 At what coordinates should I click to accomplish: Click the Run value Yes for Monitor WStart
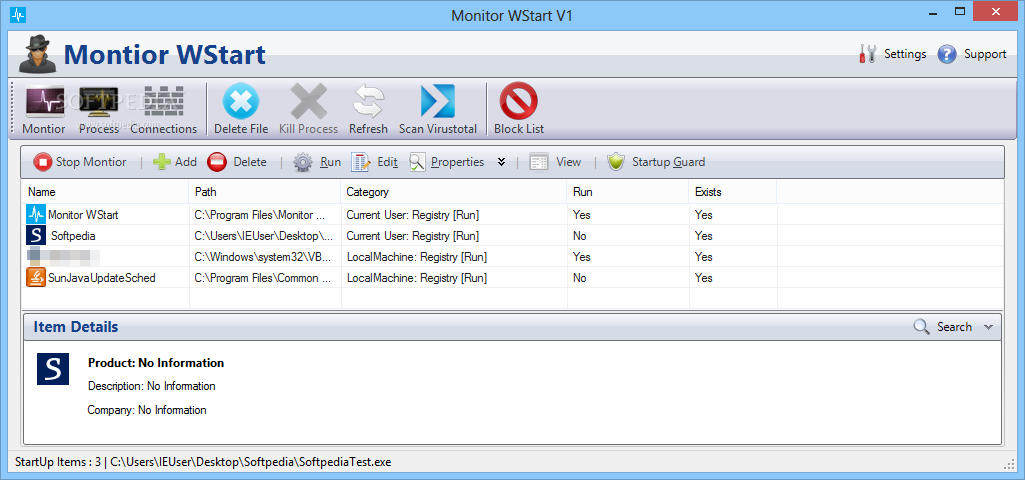click(x=582, y=214)
